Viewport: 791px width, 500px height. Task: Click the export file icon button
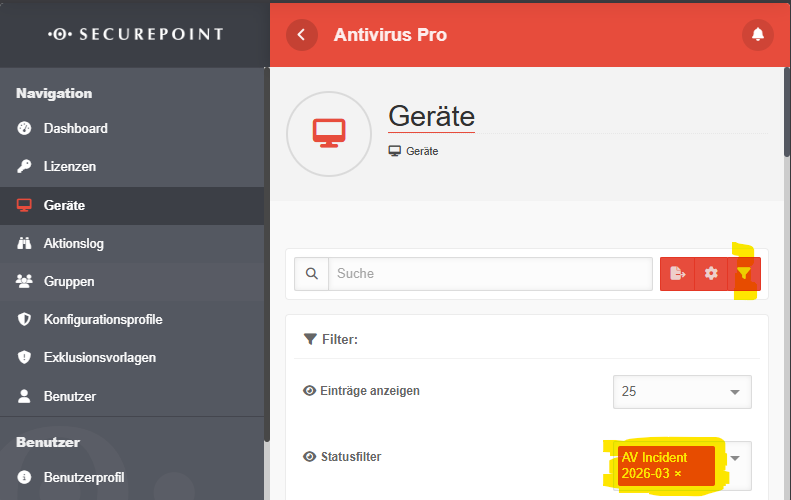pos(677,274)
